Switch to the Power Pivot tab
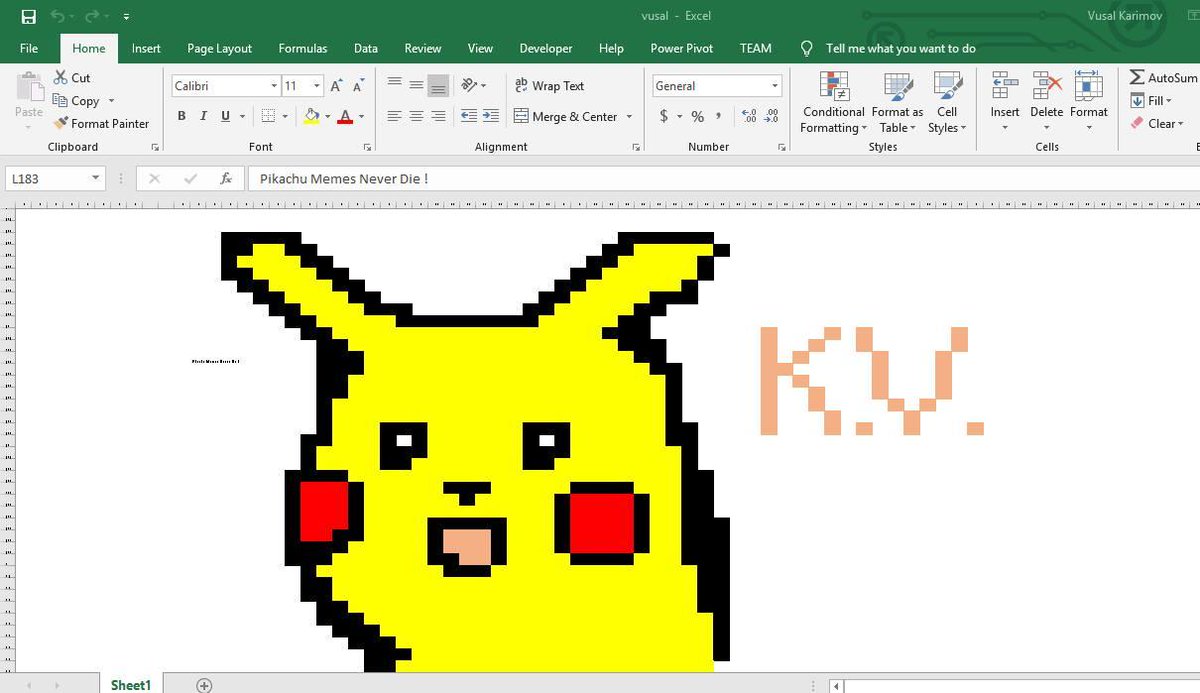The width and height of the screenshot is (1200, 693). (x=681, y=48)
